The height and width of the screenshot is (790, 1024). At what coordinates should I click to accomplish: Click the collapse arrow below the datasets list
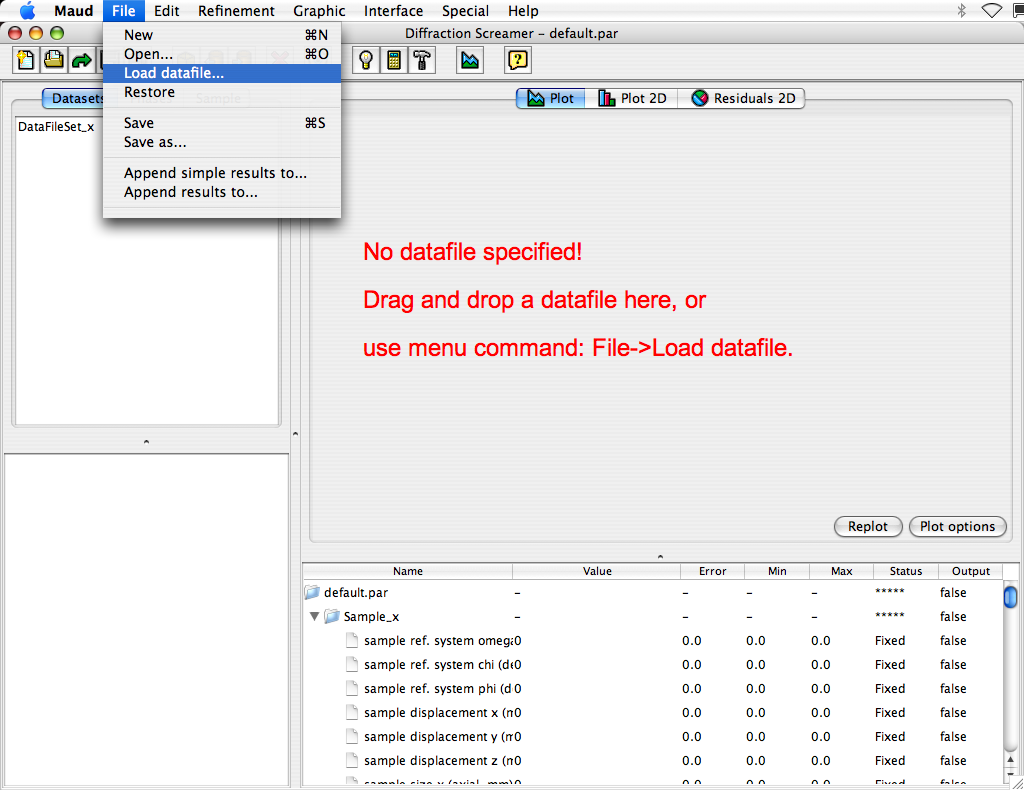pos(146,441)
